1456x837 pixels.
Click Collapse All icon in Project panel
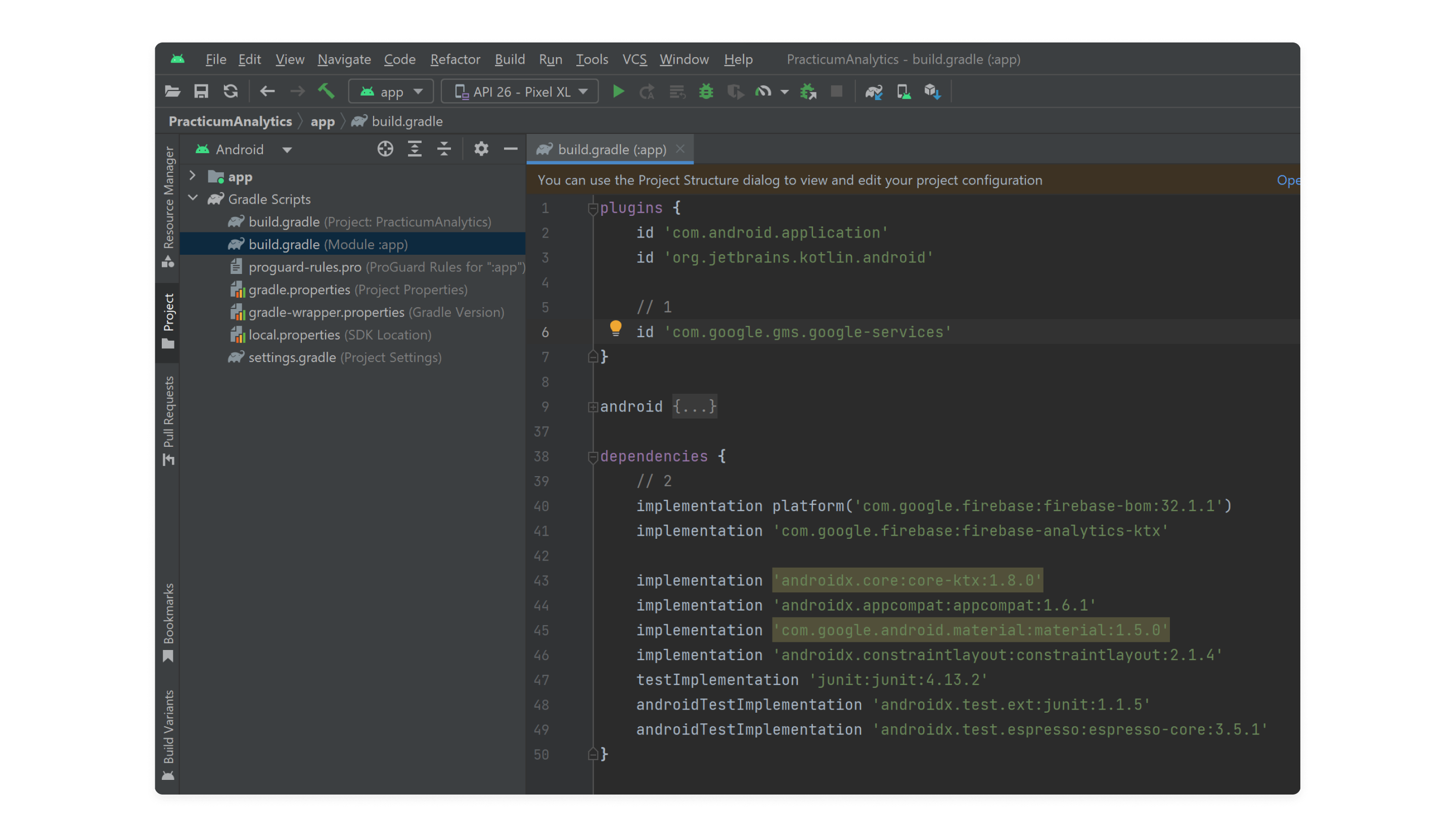(x=444, y=150)
